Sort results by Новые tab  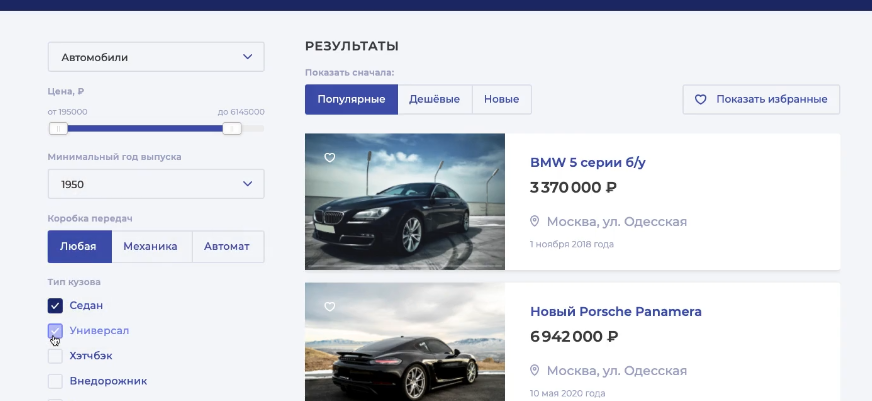[x=501, y=100]
